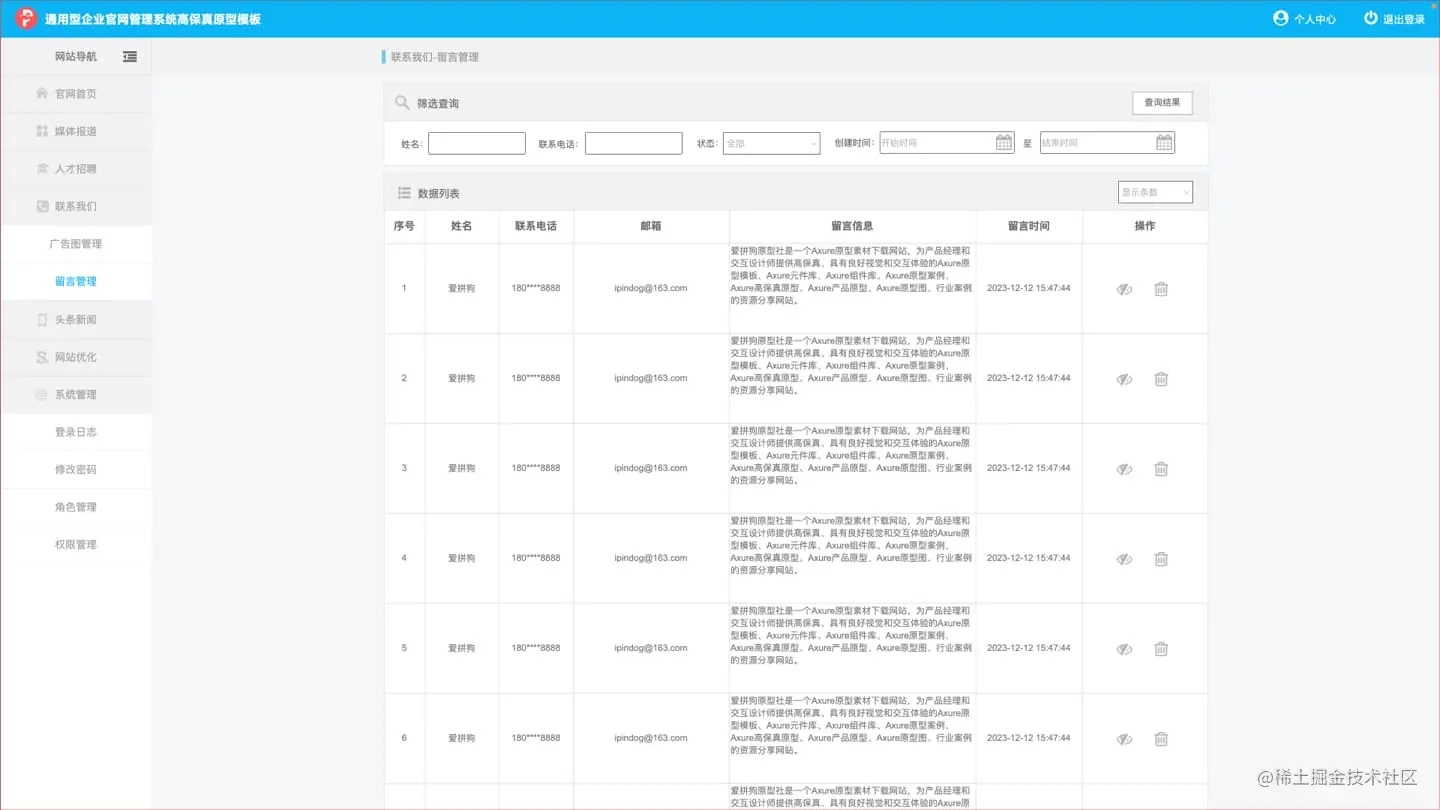Viewport: 1440px width, 810px height.
Task: Click the 个人中心 link text
Action: 1314,19
